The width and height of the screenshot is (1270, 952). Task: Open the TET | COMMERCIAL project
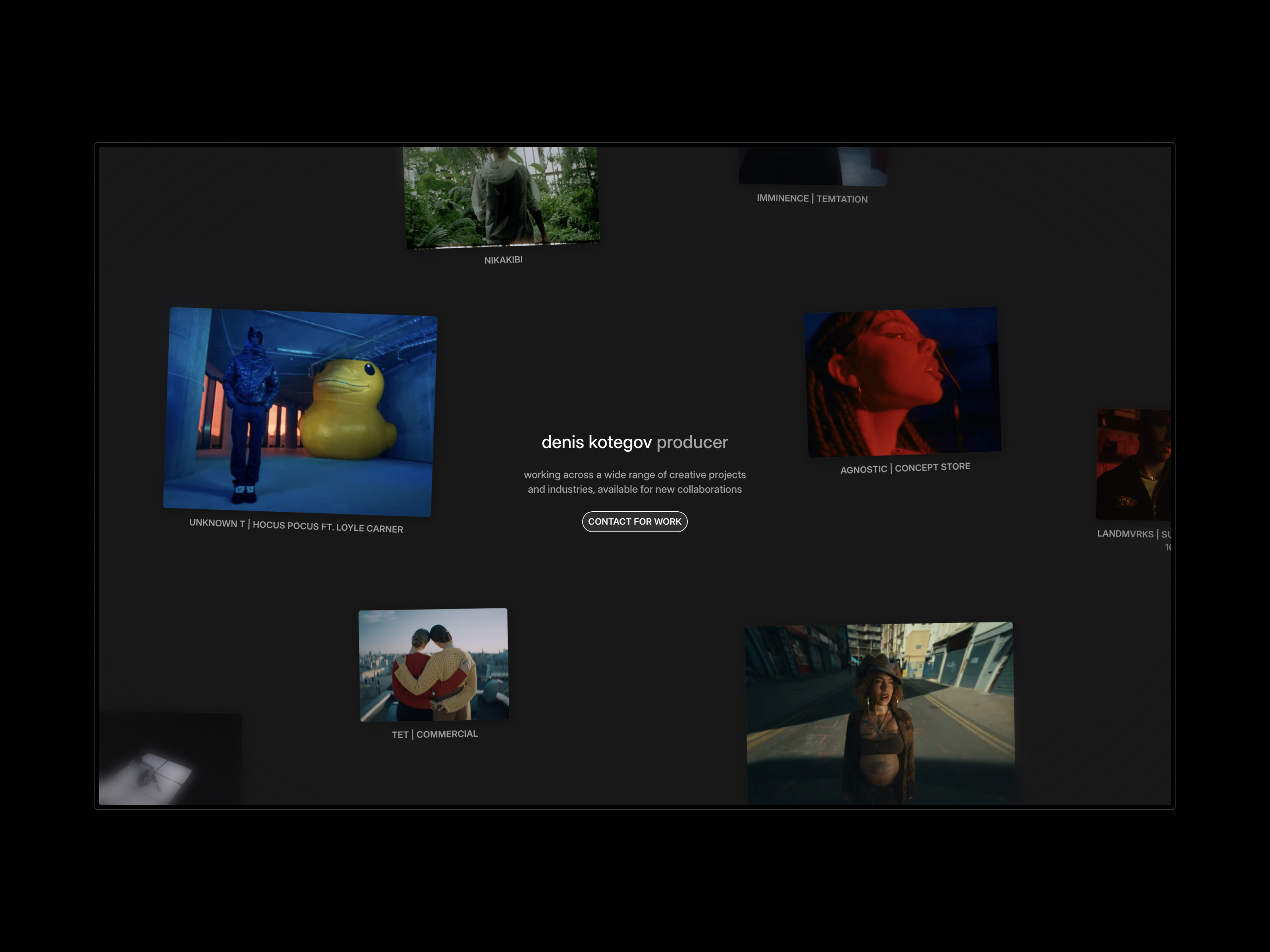click(433, 666)
